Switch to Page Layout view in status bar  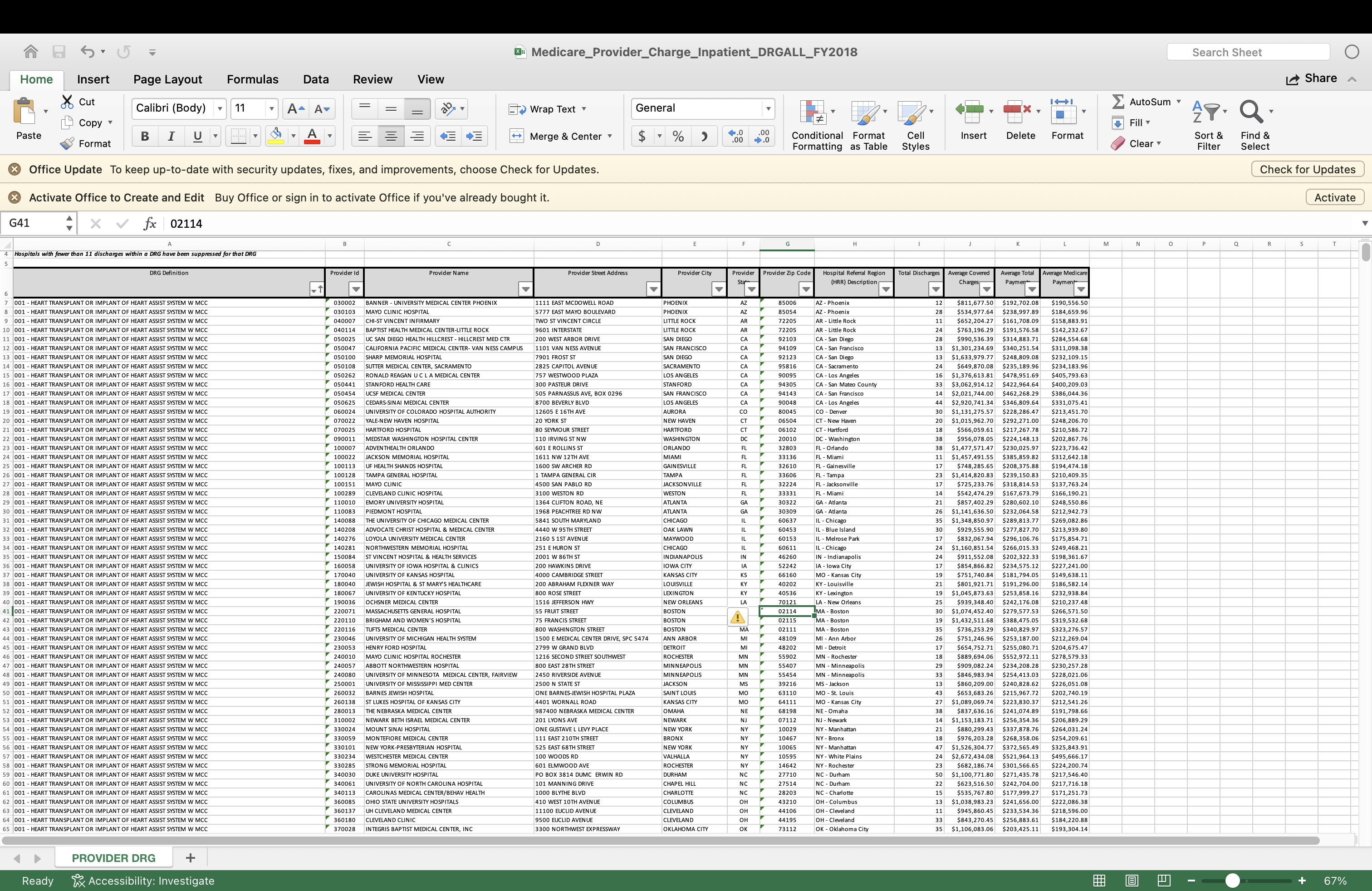(x=1131, y=880)
